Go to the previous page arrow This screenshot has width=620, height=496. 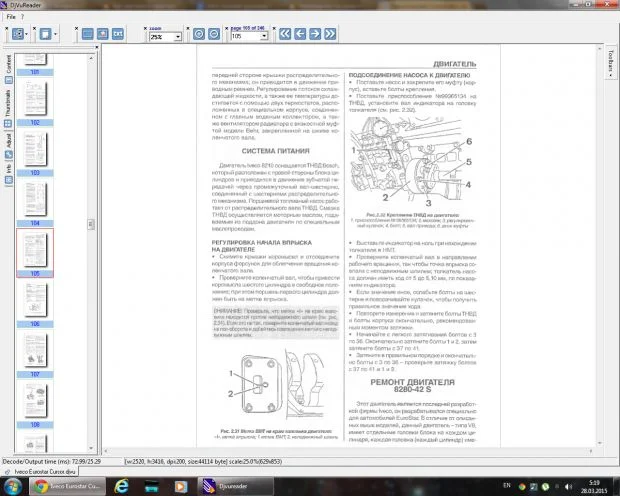pos(299,34)
